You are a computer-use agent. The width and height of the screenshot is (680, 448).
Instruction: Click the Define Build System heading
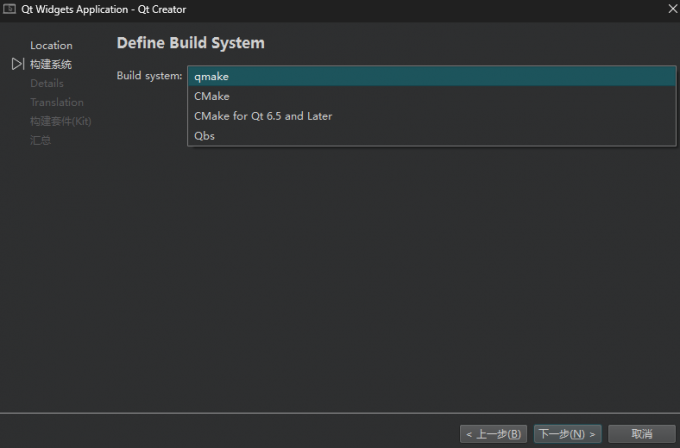(190, 43)
